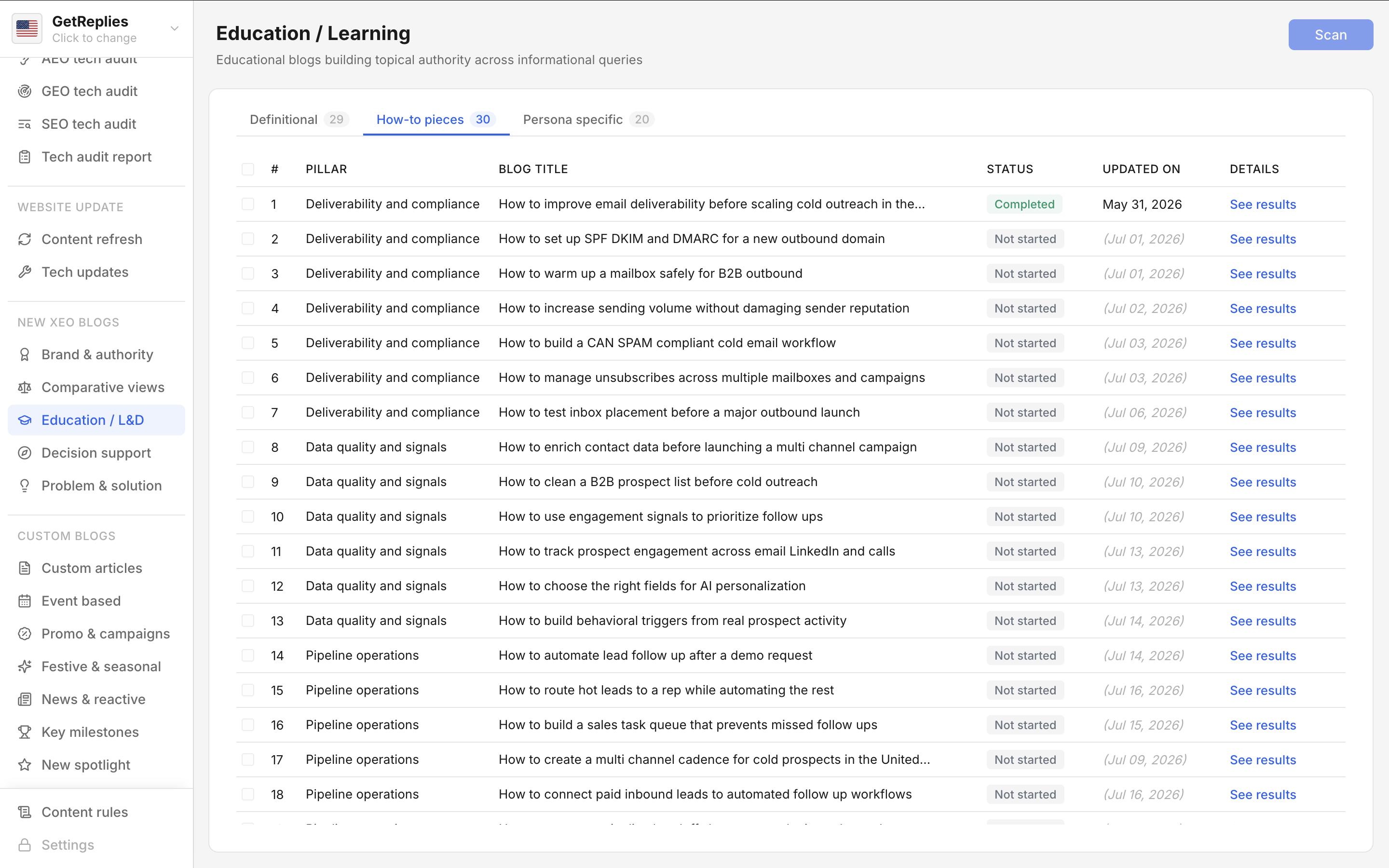Toggle the select-all checkbox in table header
1389x868 pixels.
(248, 169)
